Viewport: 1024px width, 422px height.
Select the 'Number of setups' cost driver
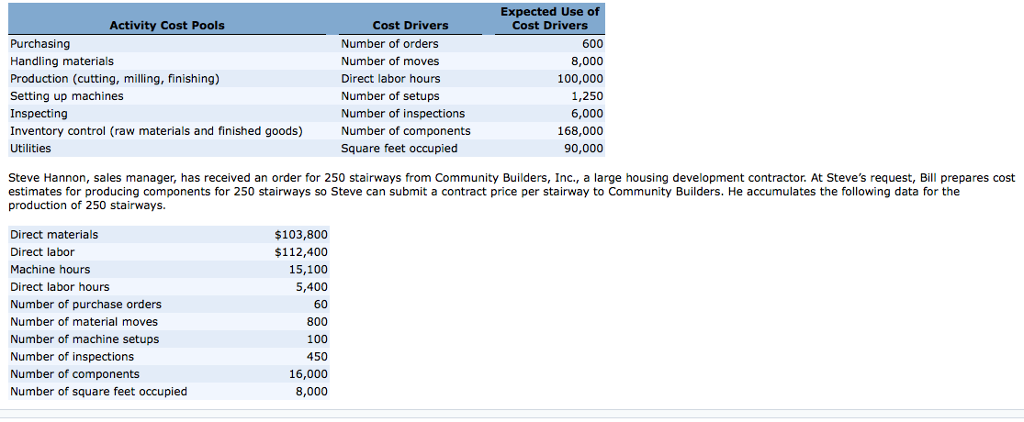coord(390,96)
